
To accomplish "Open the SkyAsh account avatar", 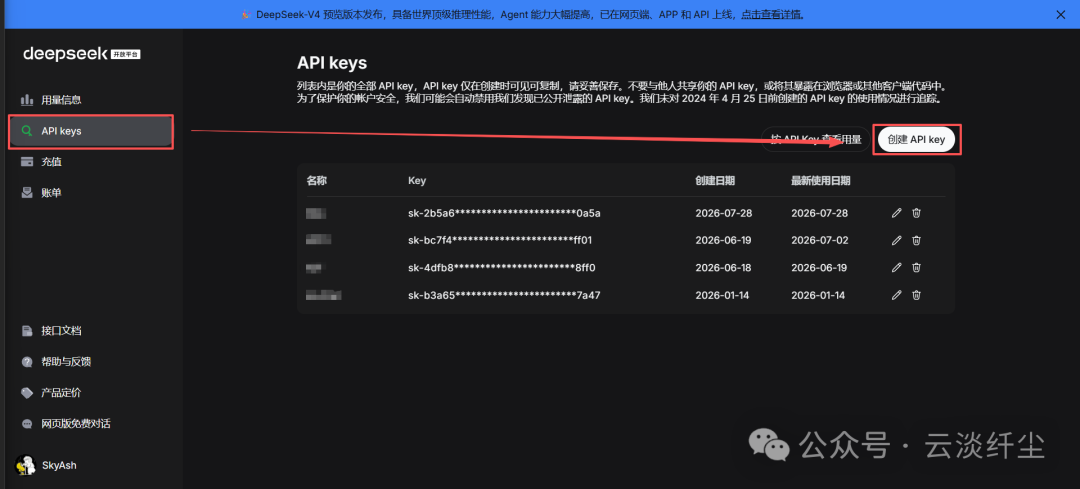I will (x=25, y=465).
